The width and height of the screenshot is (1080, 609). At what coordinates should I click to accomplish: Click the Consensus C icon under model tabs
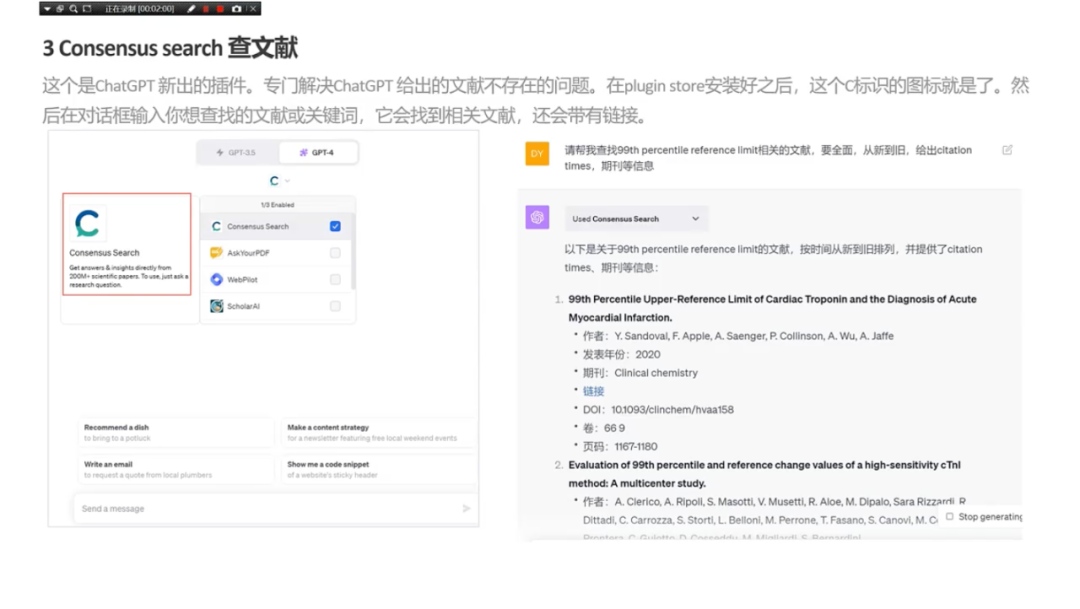coord(274,180)
